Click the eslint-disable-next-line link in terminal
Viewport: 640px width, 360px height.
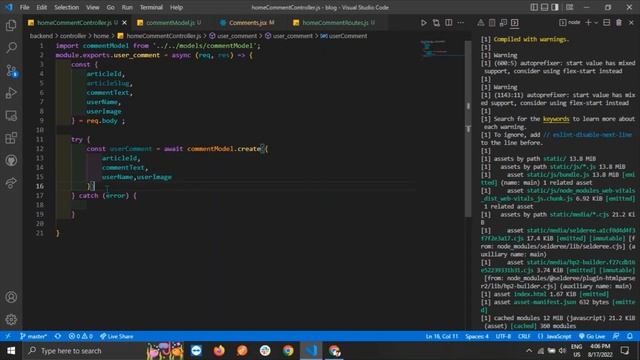pos(587,135)
